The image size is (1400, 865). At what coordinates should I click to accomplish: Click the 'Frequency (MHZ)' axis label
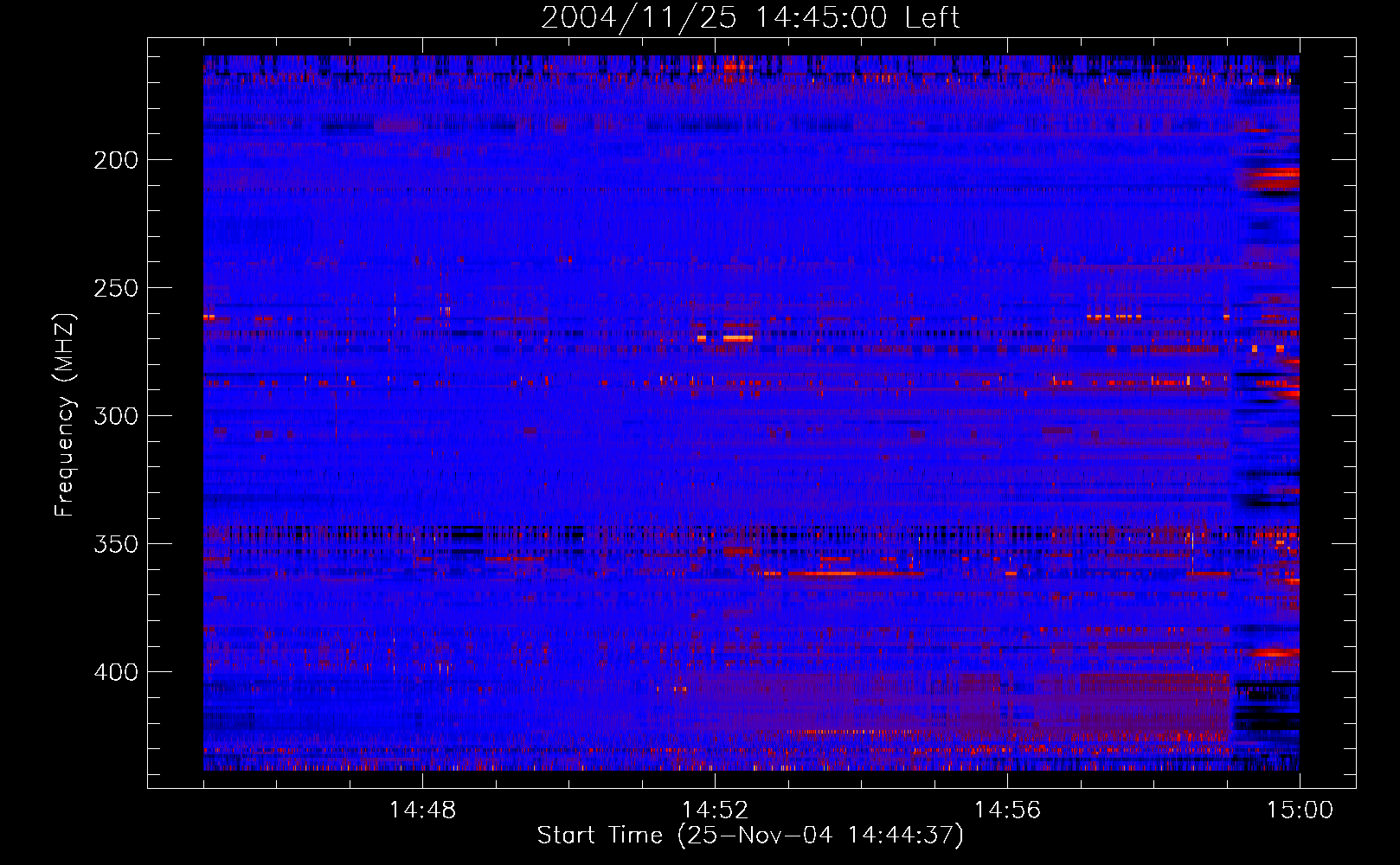65,414
